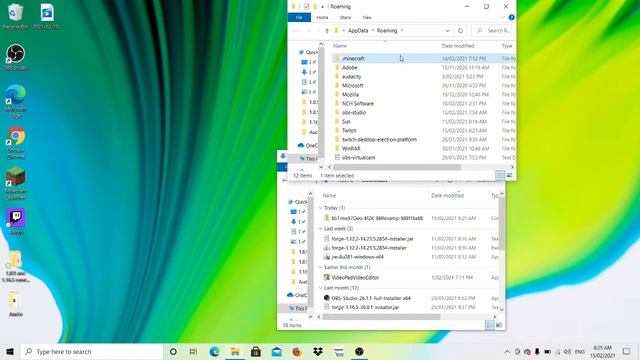Collapse the Last week group
Image resolution: width=640 pixels, height=360 pixels.
[320, 229]
